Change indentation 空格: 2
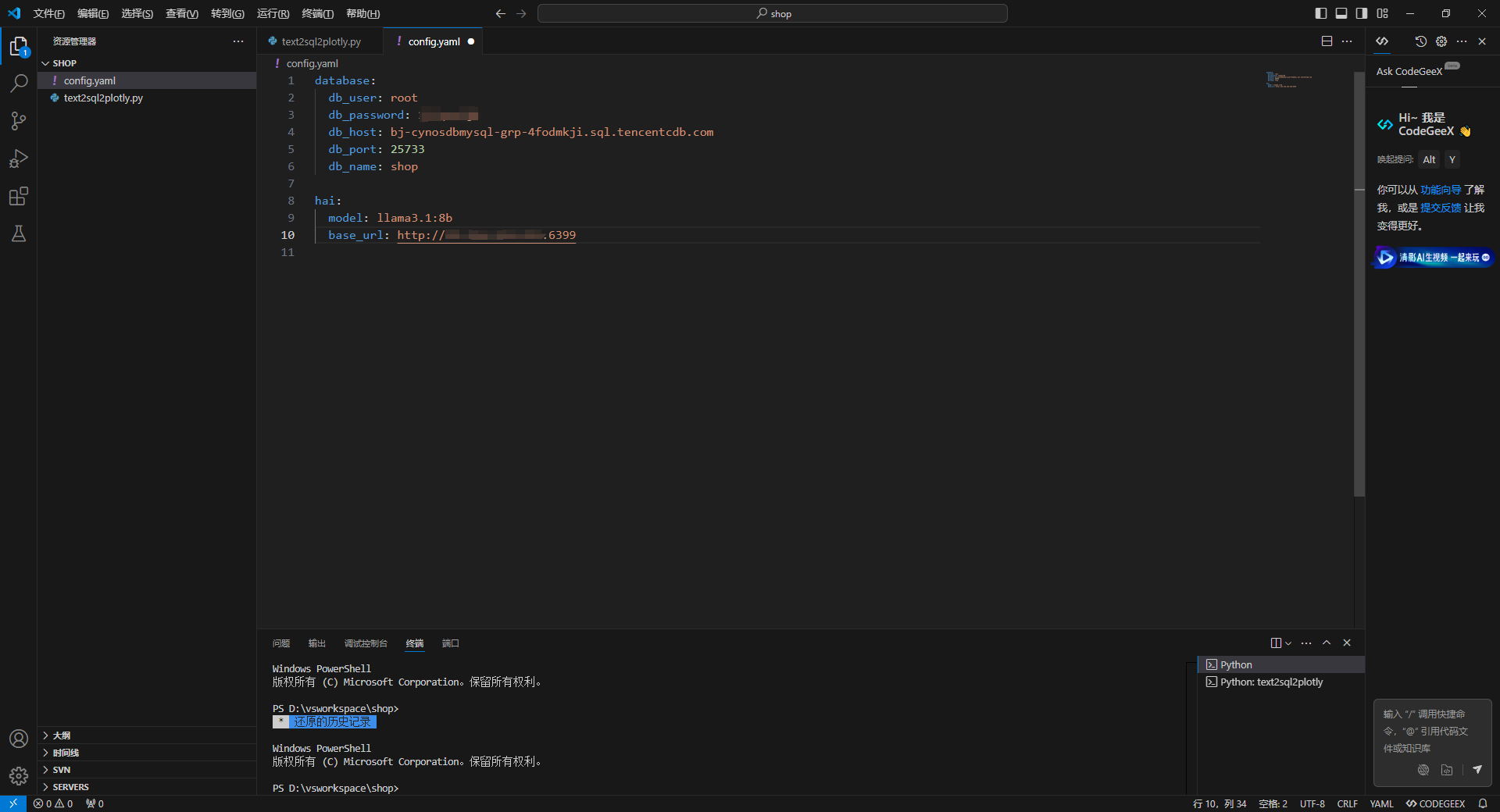 (x=1273, y=803)
